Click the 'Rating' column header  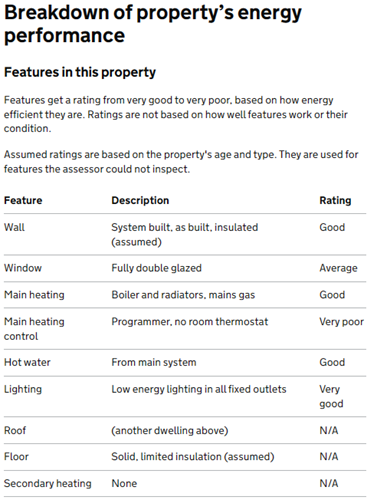point(335,200)
